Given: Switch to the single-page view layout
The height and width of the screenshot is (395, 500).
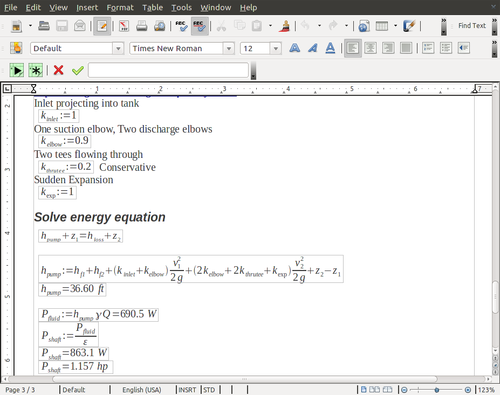Looking at the screenshot, I should pos(364,389).
